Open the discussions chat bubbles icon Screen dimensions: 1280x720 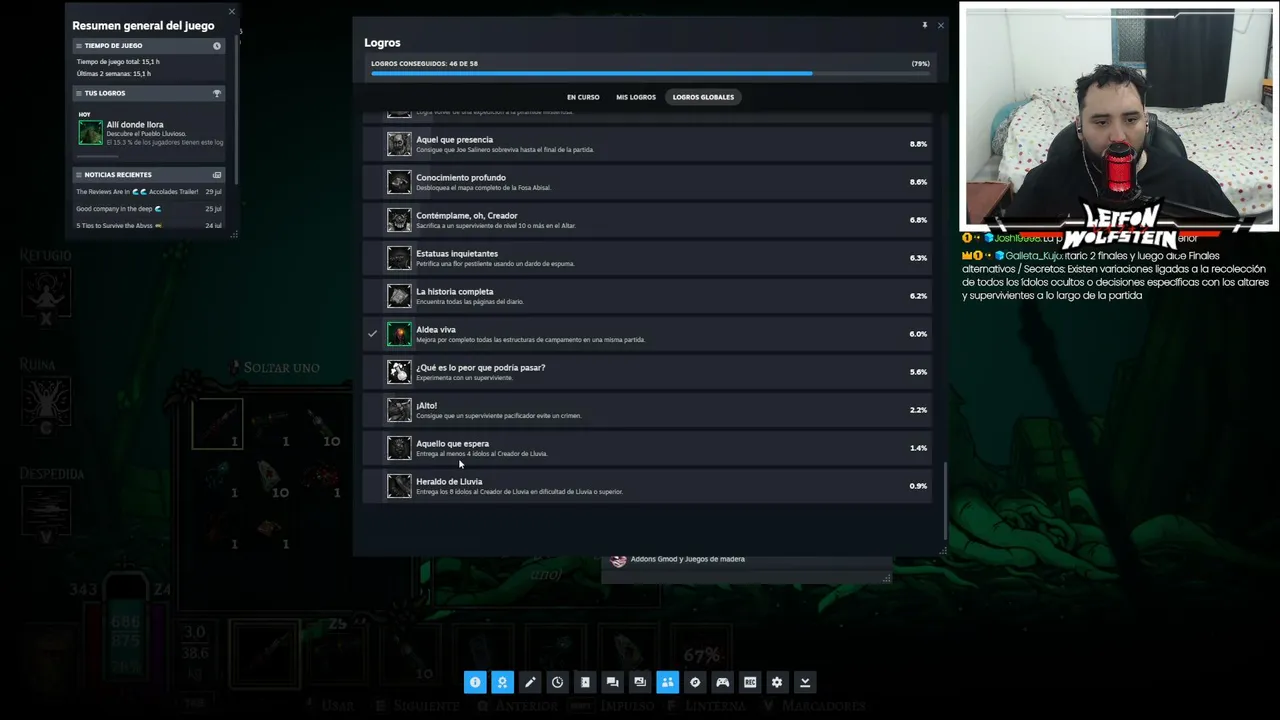[612, 682]
